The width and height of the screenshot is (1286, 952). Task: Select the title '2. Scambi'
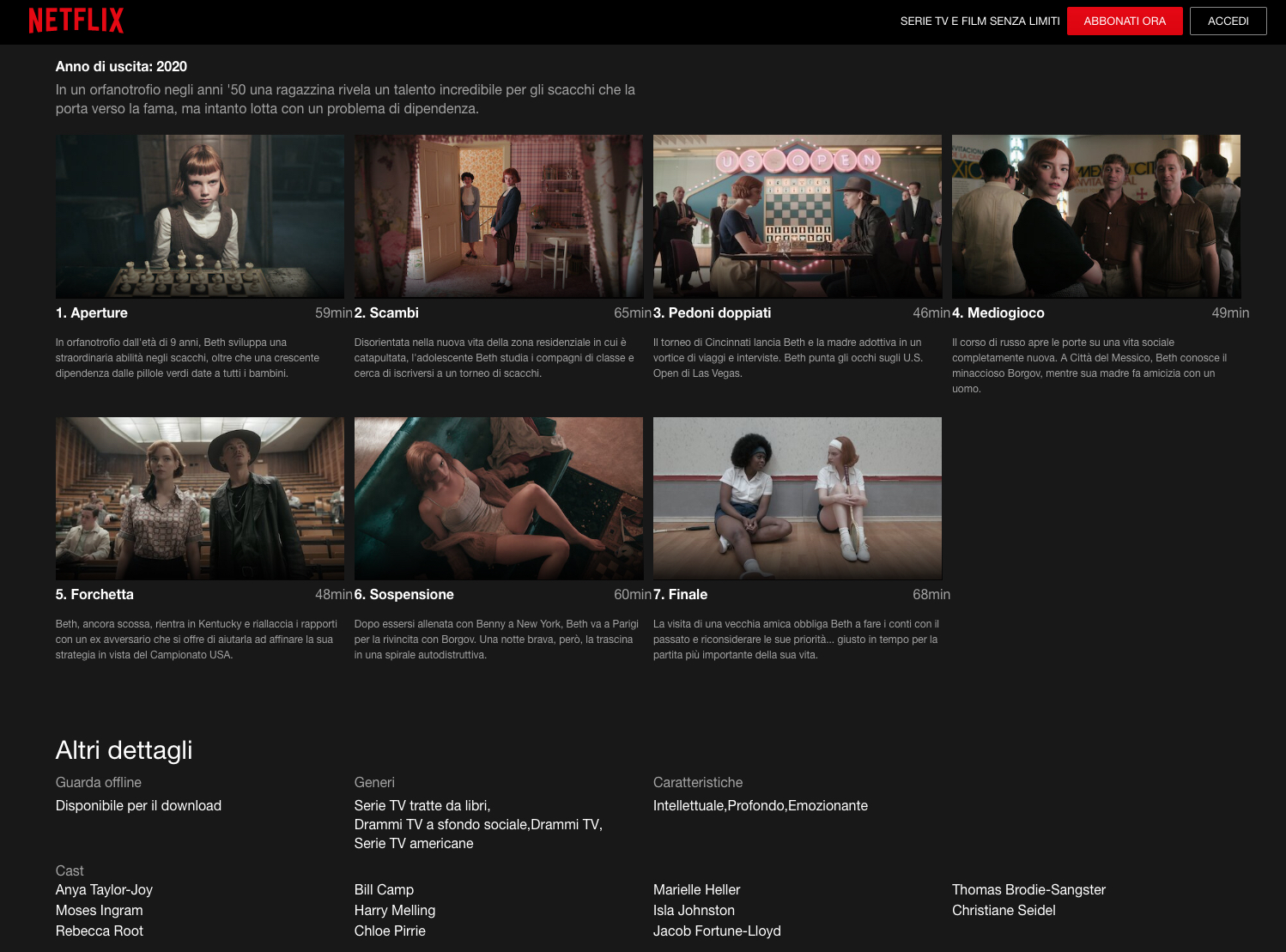tap(386, 313)
